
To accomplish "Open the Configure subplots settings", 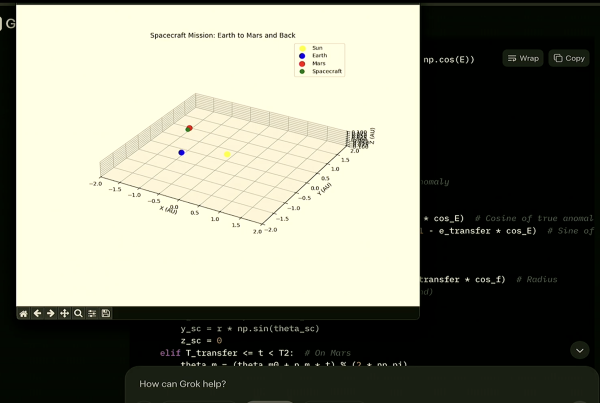I will [92, 313].
